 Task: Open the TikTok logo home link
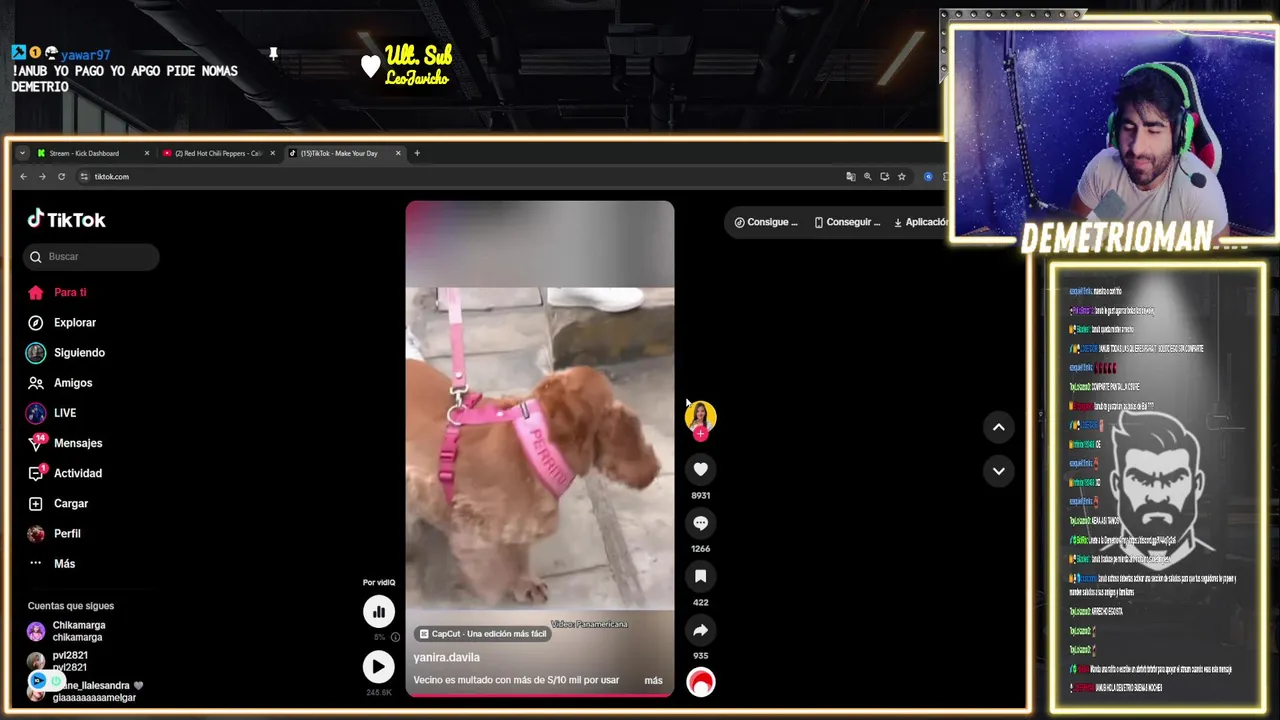[x=66, y=220]
